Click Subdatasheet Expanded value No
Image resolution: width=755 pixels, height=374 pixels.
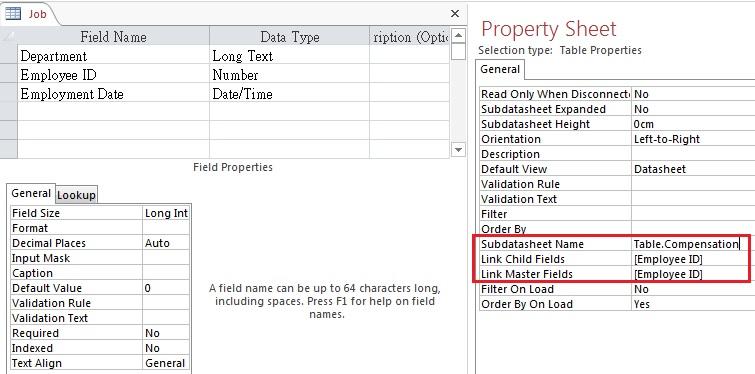(693, 109)
